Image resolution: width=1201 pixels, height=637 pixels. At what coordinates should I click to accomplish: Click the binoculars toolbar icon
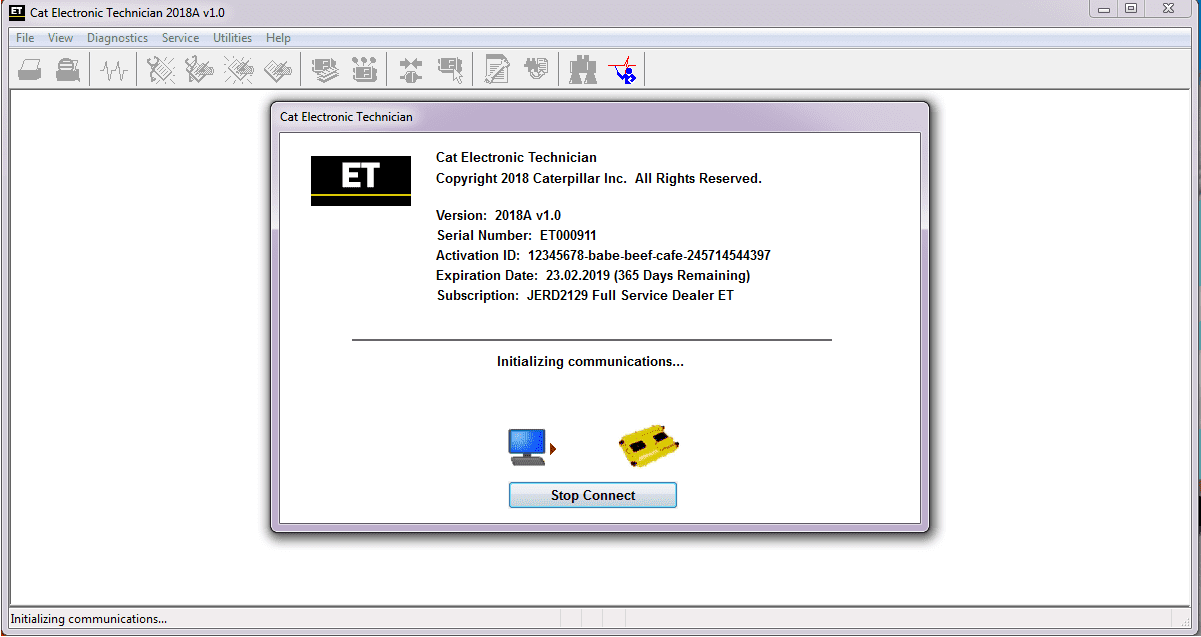[583, 70]
